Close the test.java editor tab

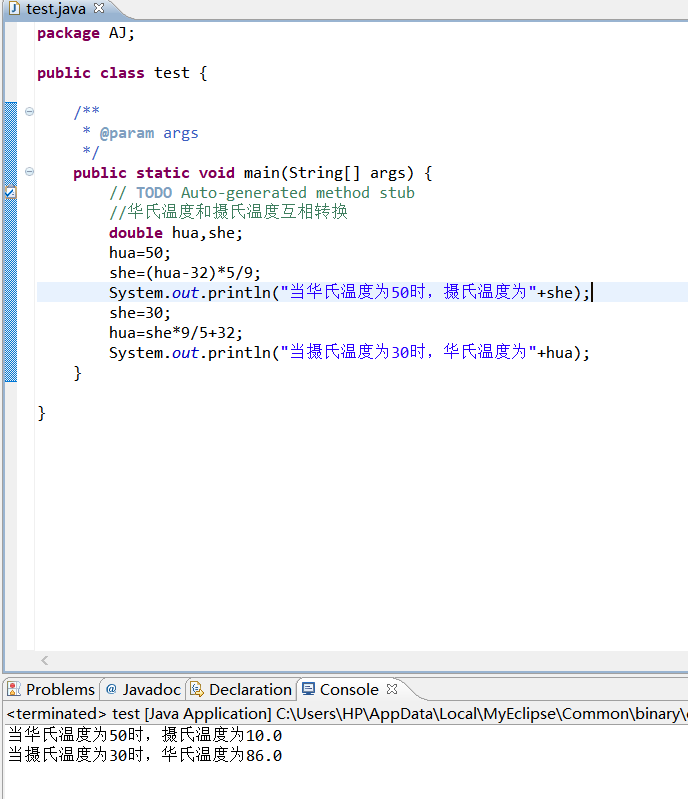click(x=99, y=8)
